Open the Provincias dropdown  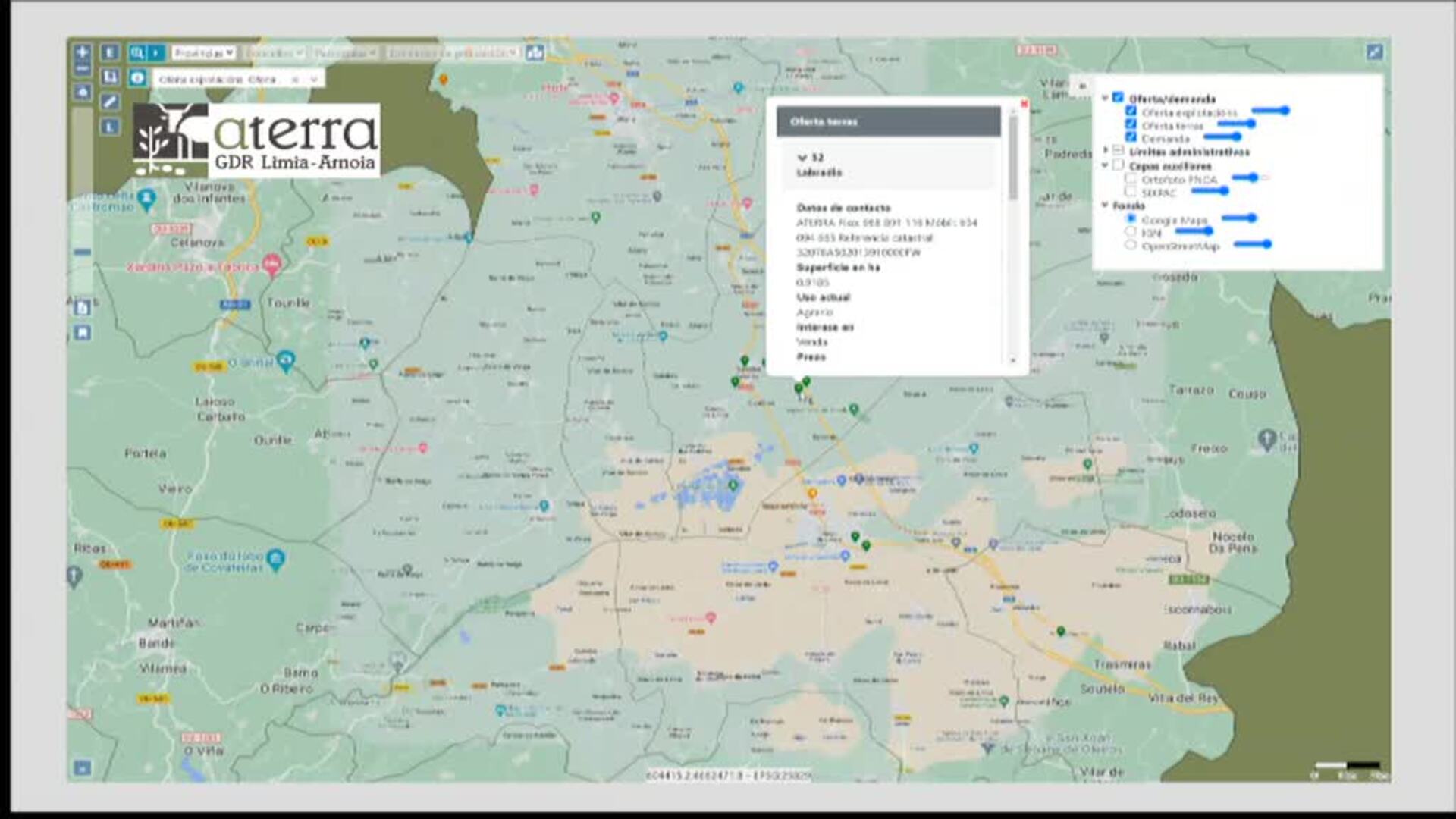coord(202,53)
